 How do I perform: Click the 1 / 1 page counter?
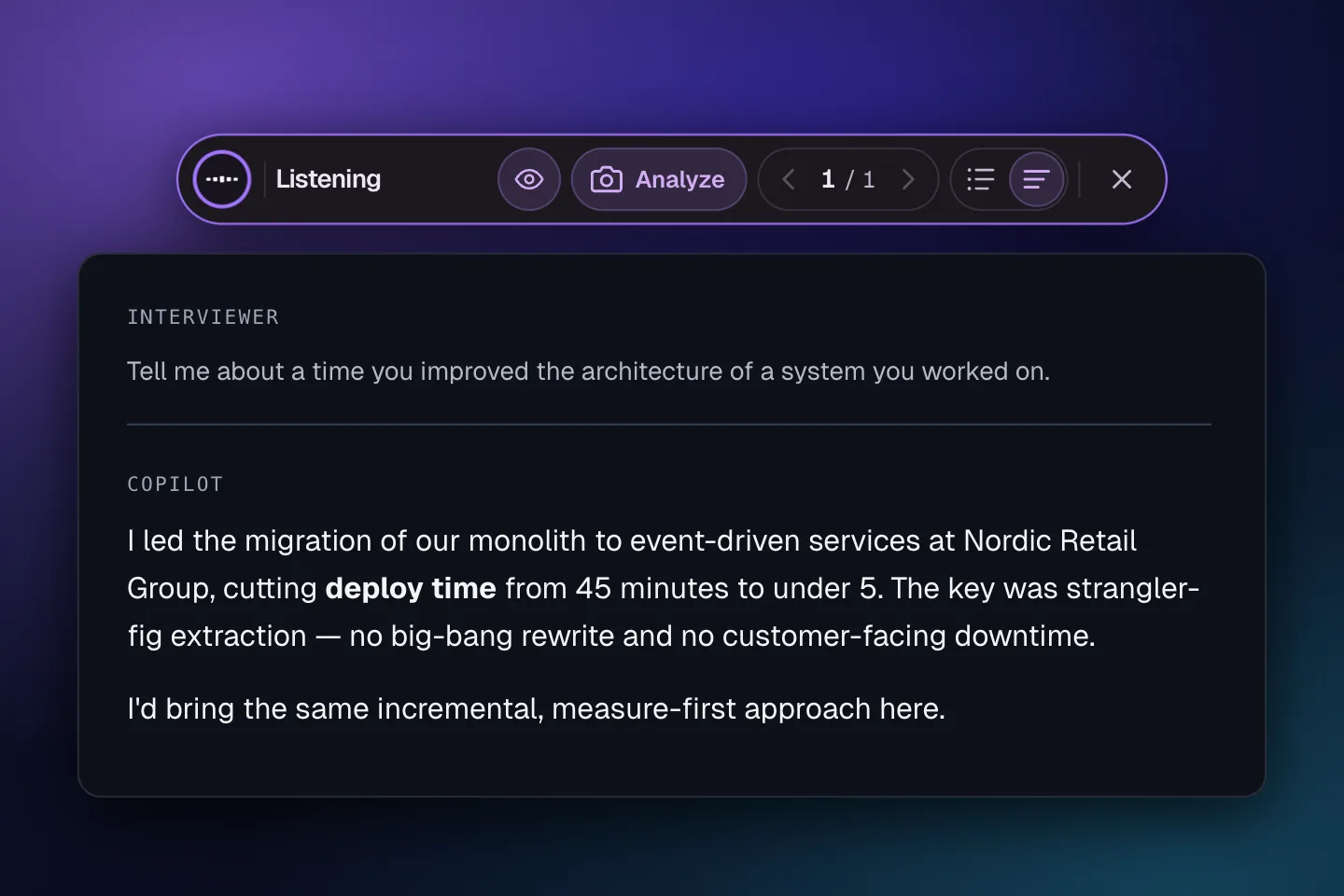(847, 179)
